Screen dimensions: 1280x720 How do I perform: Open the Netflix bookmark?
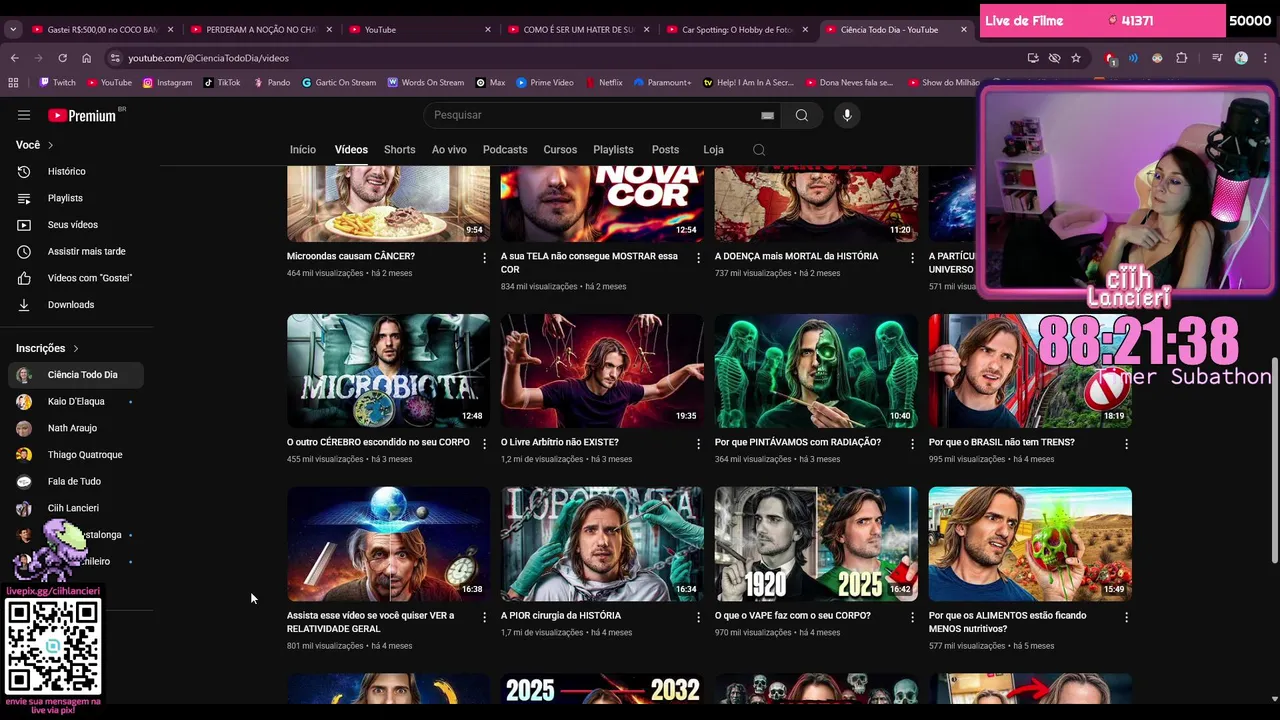coord(603,82)
